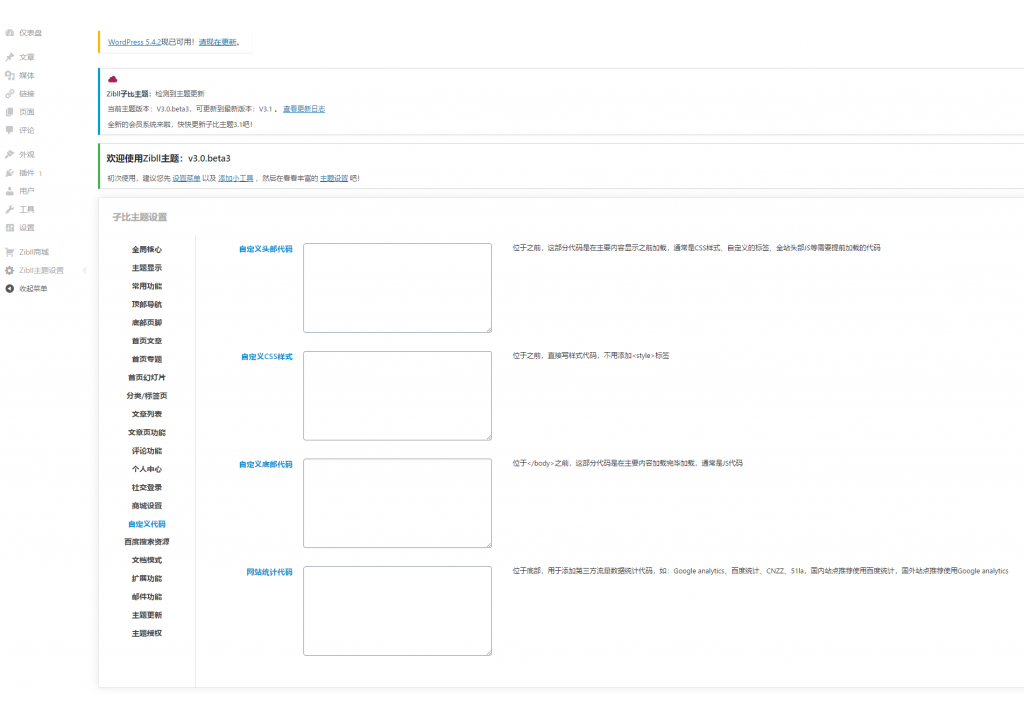Select the 插件 plug icon
The width and height of the screenshot is (1024, 723).
coord(10,173)
